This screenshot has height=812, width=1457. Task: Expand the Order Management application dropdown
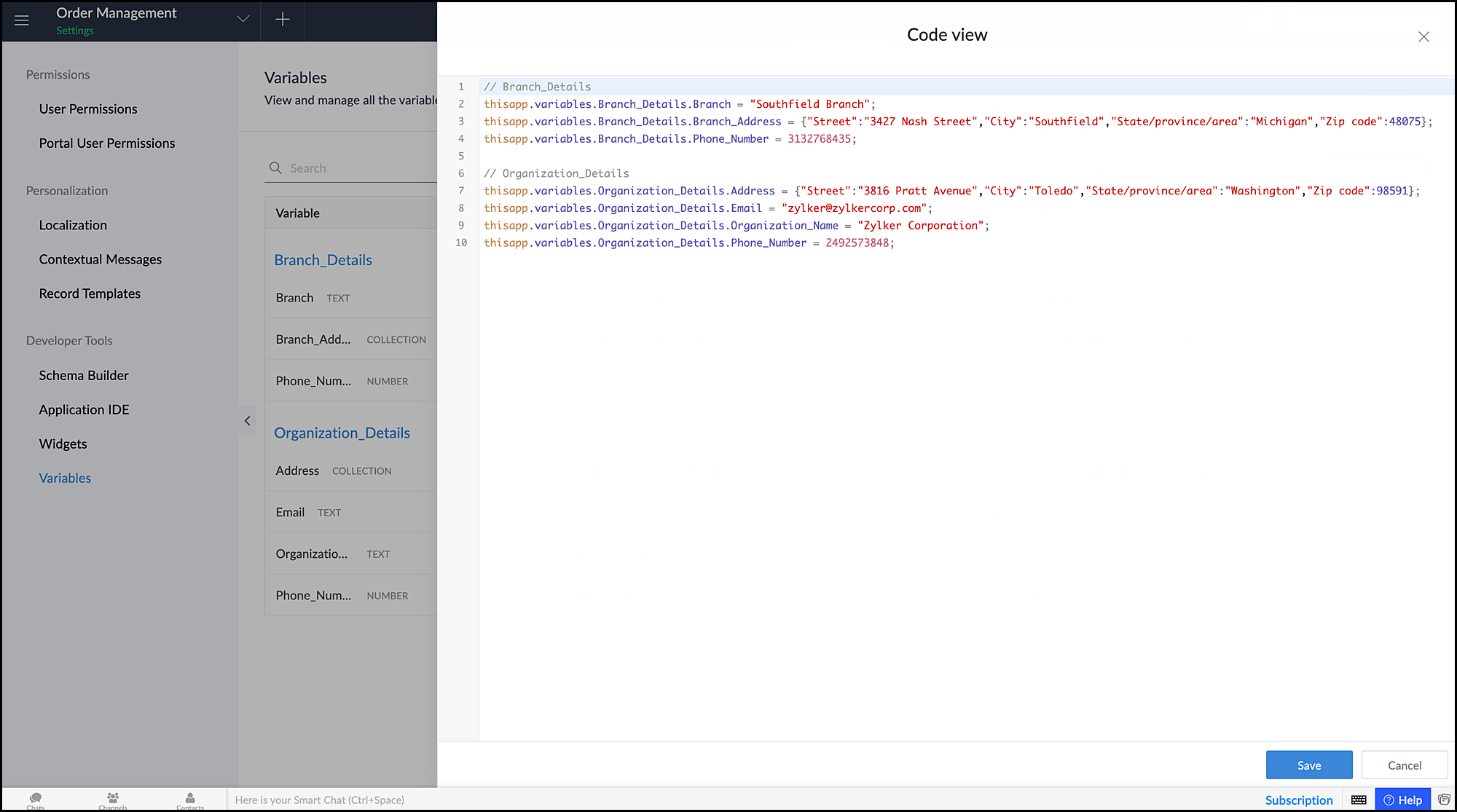pyautogui.click(x=243, y=19)
